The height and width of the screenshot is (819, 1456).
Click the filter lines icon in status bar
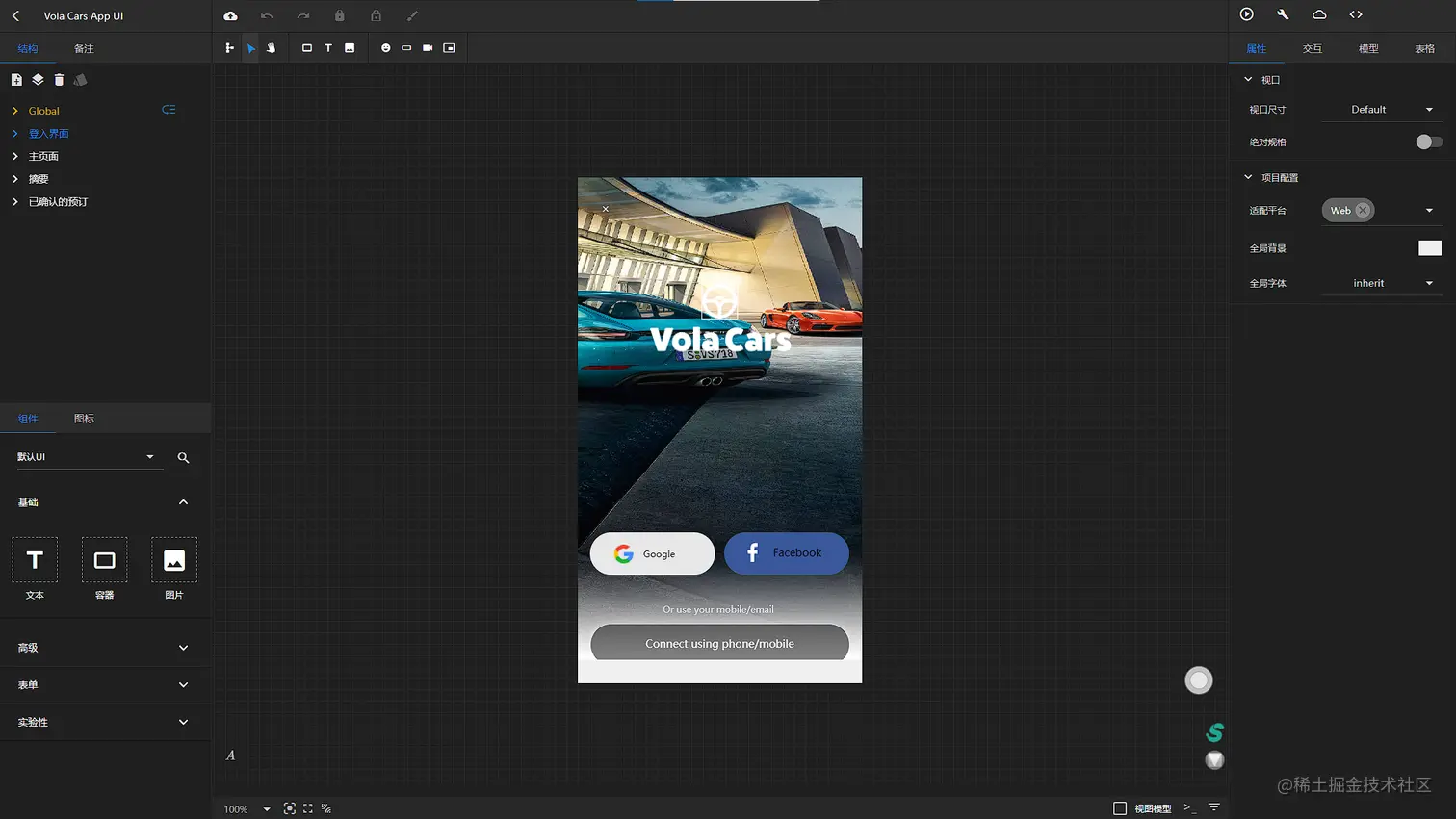(x=1213, y=807)
